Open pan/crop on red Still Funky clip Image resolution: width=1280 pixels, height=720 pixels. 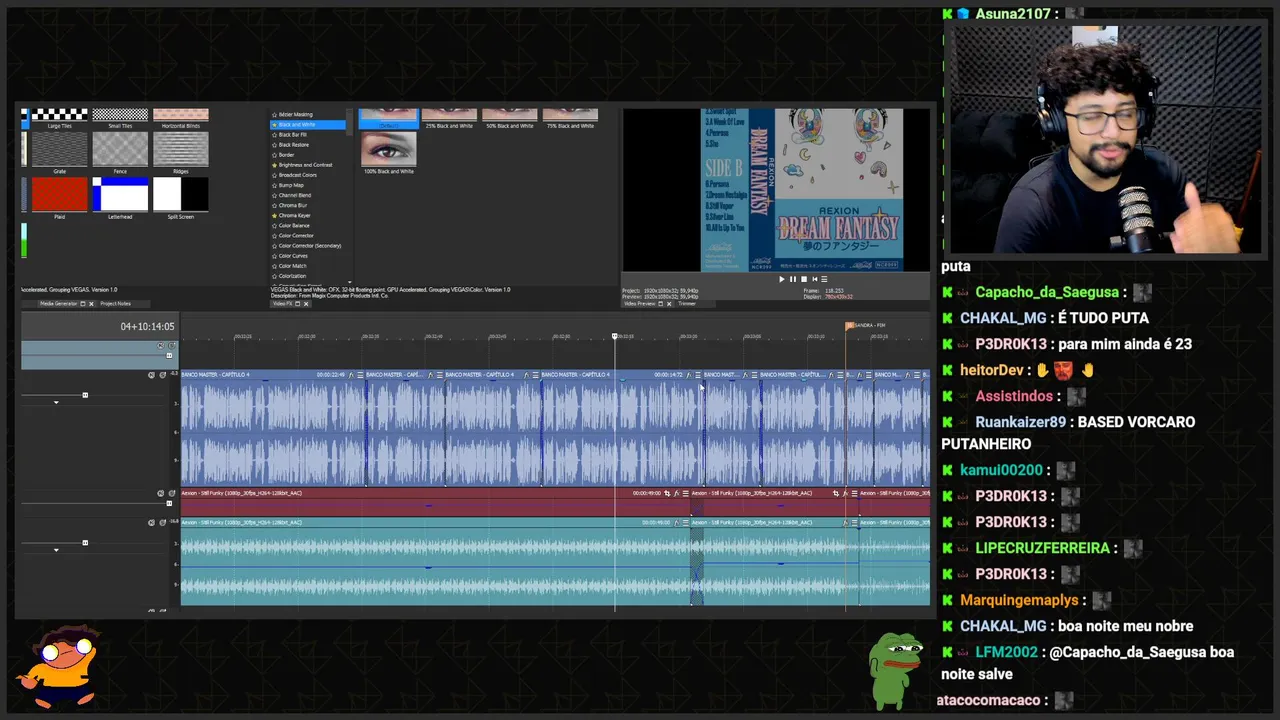coord(667,493)
